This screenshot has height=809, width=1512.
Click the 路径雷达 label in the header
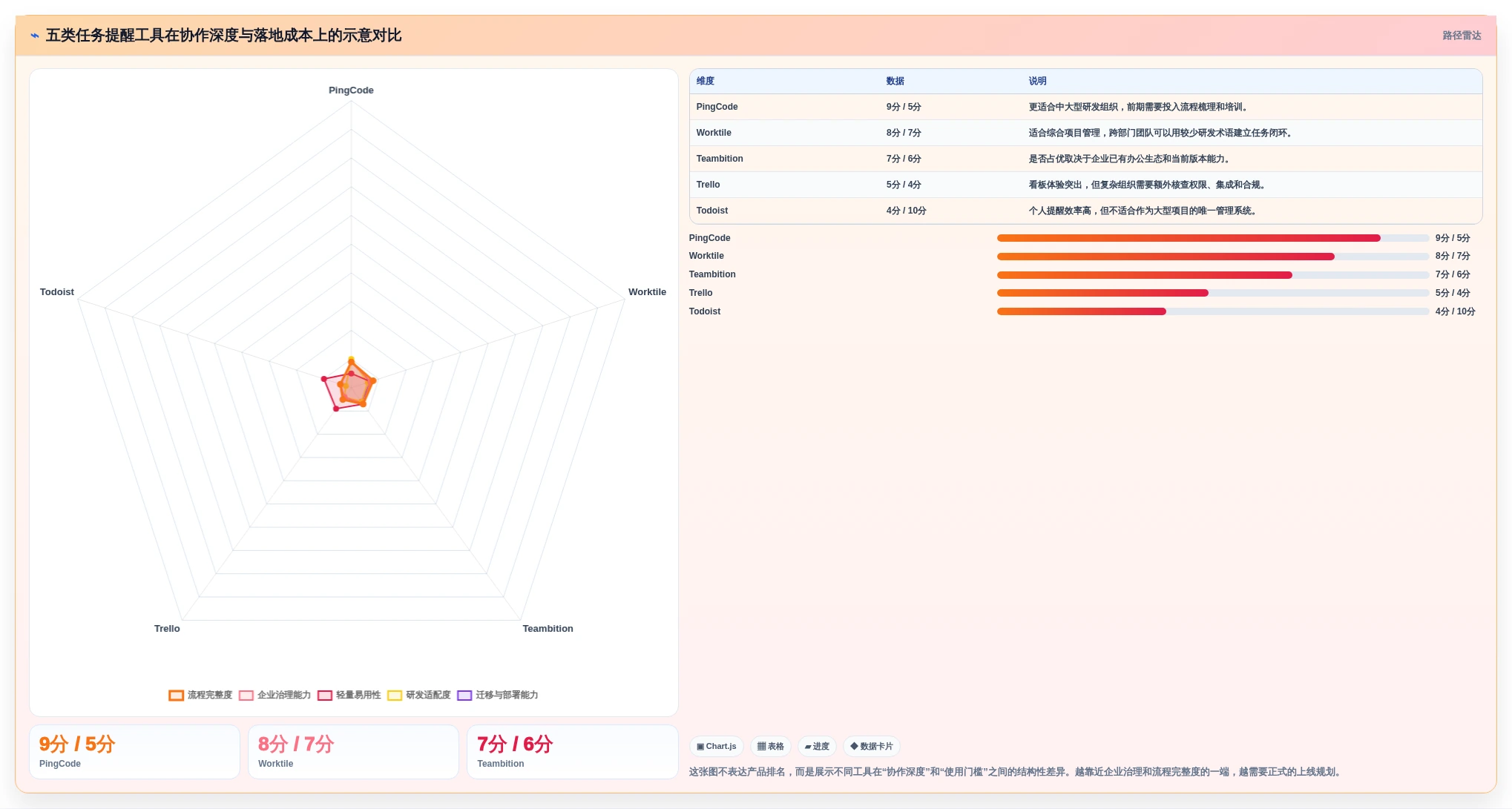click(1462, 36)
